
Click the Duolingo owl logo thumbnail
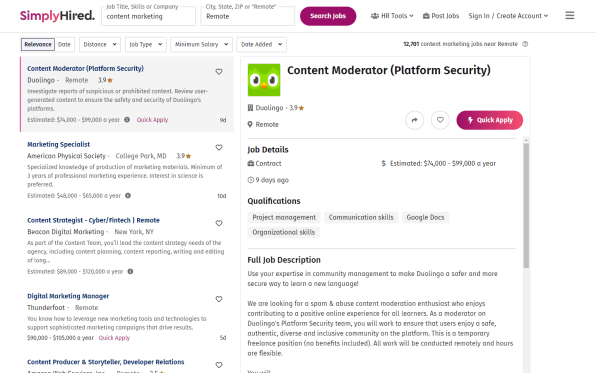[x=264, y=80]
